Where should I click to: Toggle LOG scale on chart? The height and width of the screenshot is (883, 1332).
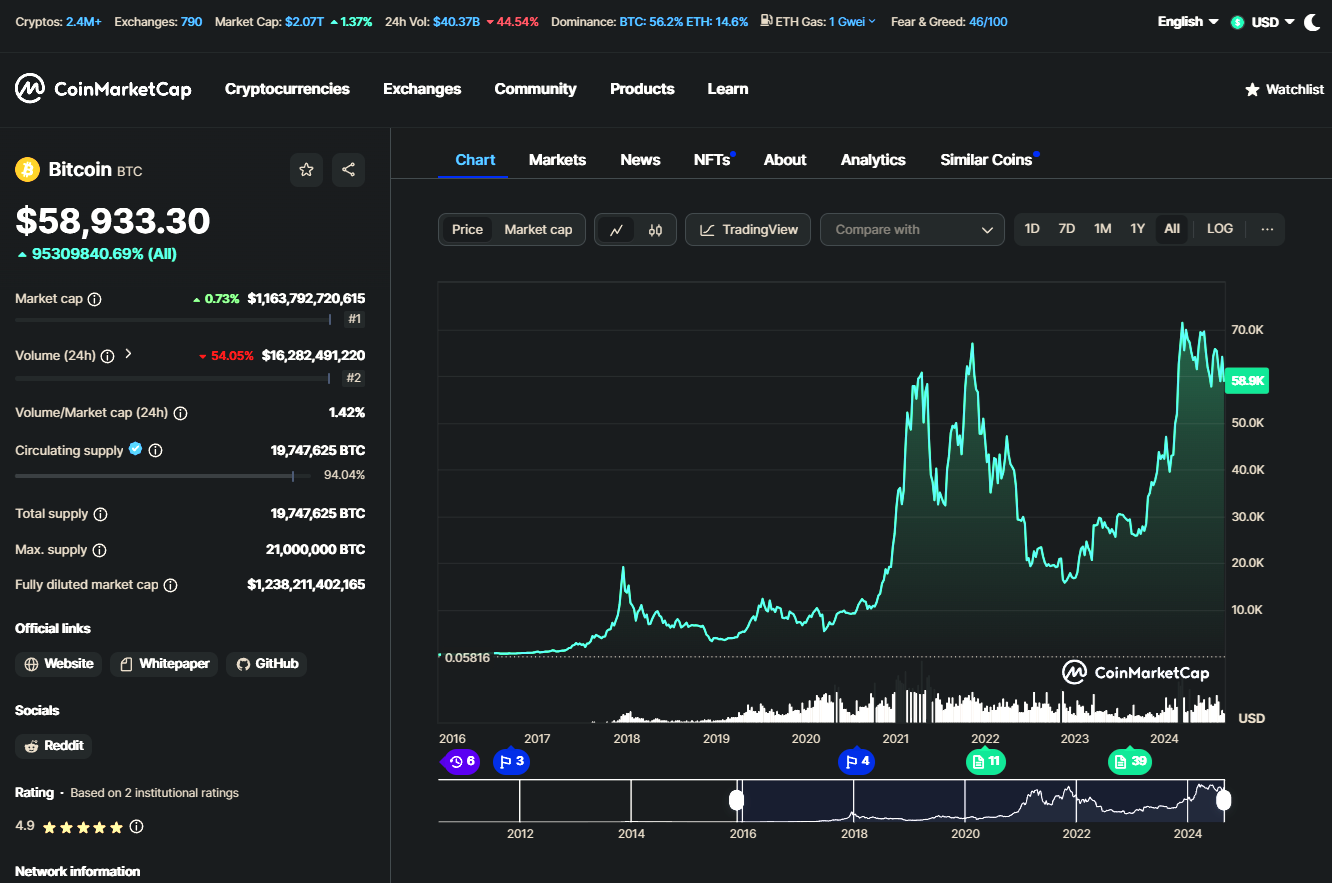tap(1220, 229)
